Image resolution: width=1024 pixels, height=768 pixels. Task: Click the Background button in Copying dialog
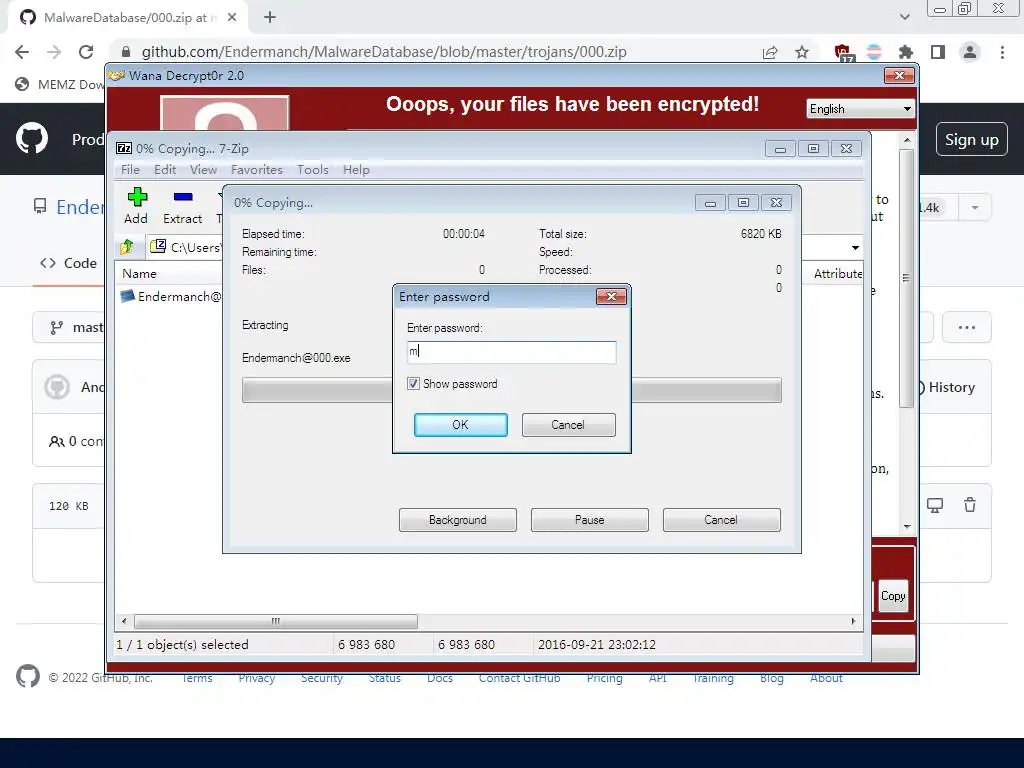pos(458,520)
